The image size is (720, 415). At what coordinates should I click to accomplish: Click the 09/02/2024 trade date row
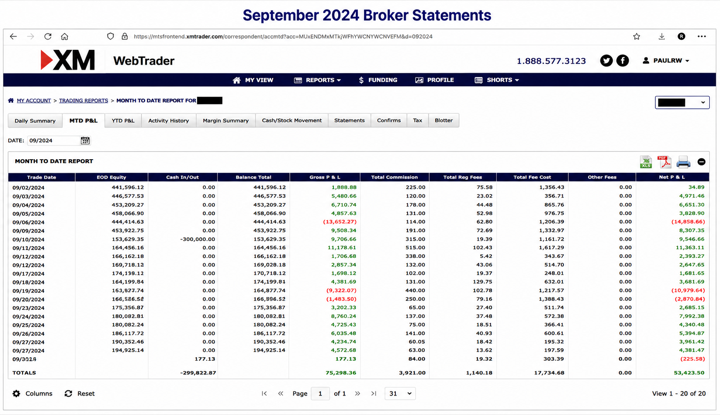tap(359, 187)
